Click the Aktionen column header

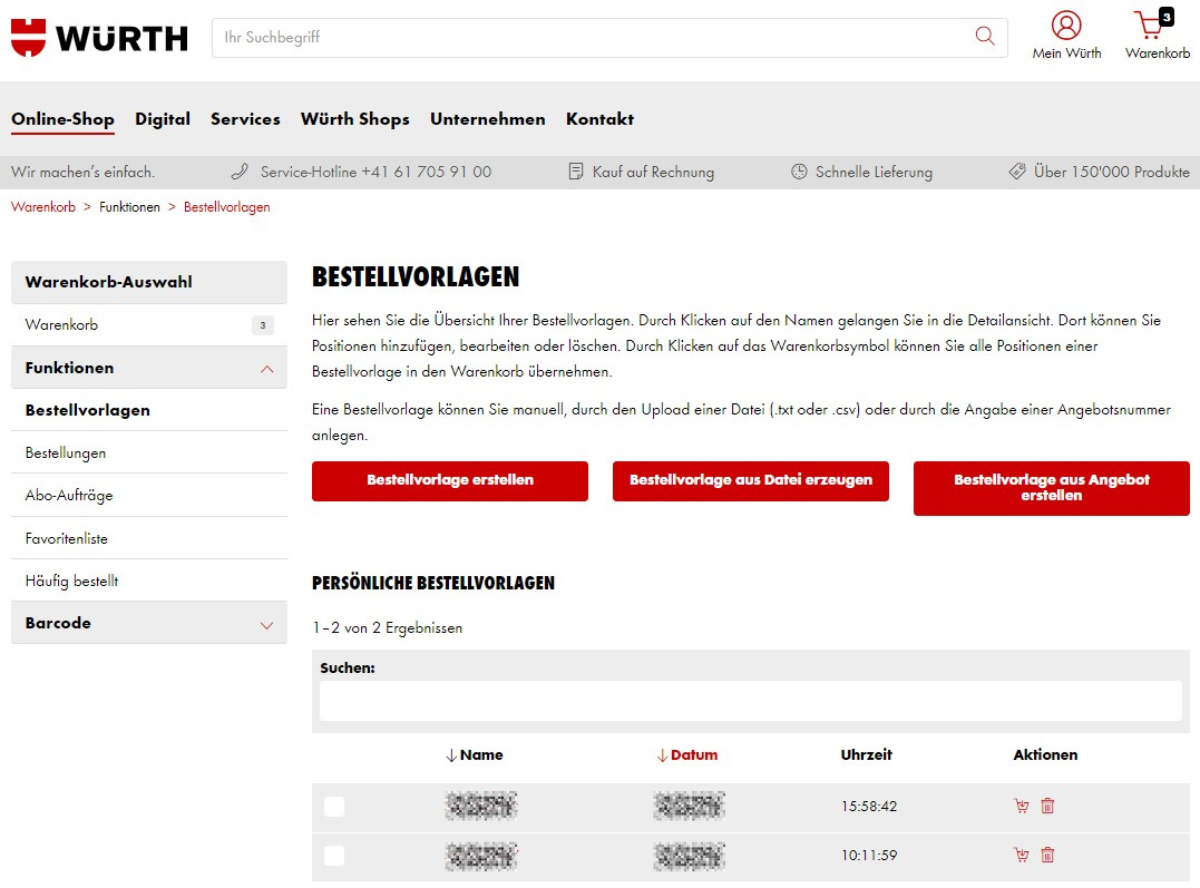tap(1045, 755)
